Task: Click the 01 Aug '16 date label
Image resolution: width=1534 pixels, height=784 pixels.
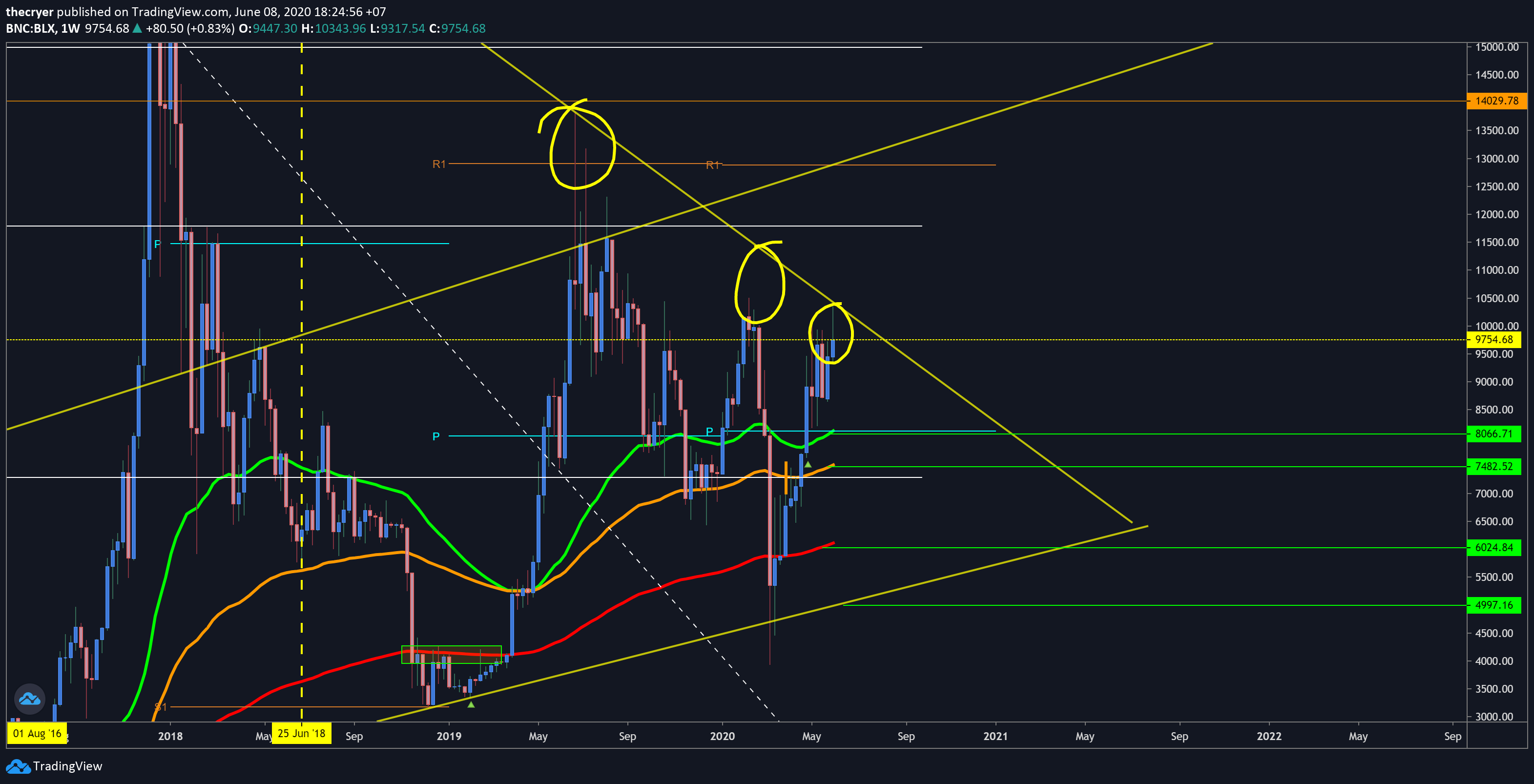Action: click(37, 733)
